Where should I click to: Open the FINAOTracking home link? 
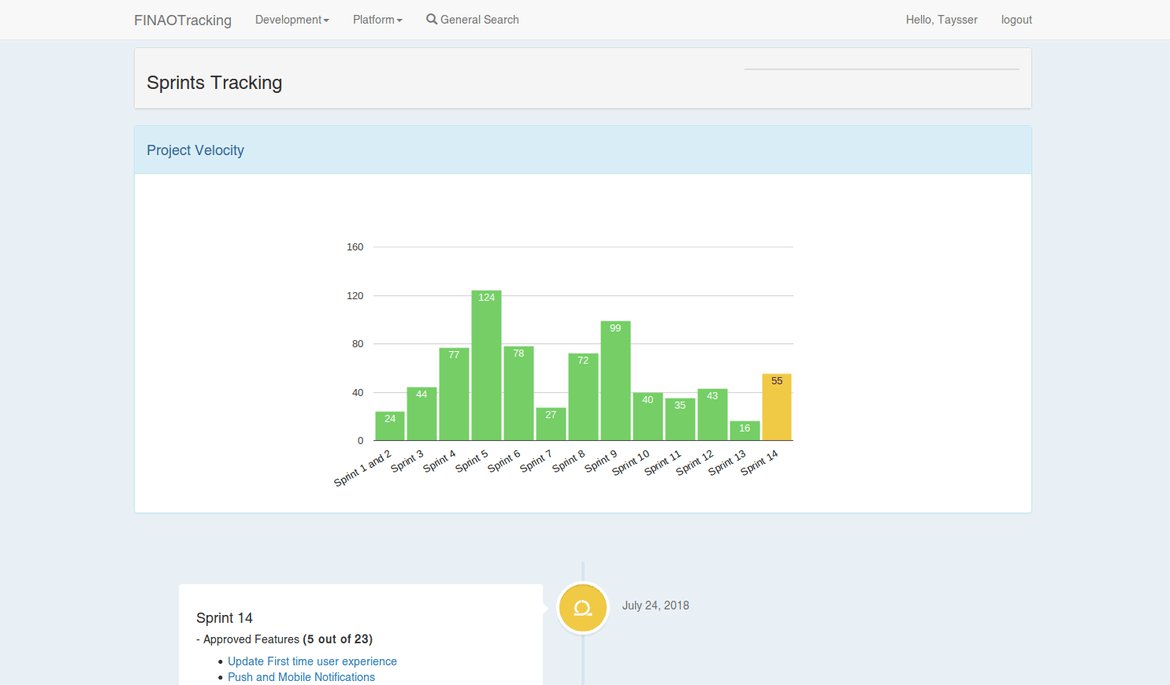(x=183, y=20)
